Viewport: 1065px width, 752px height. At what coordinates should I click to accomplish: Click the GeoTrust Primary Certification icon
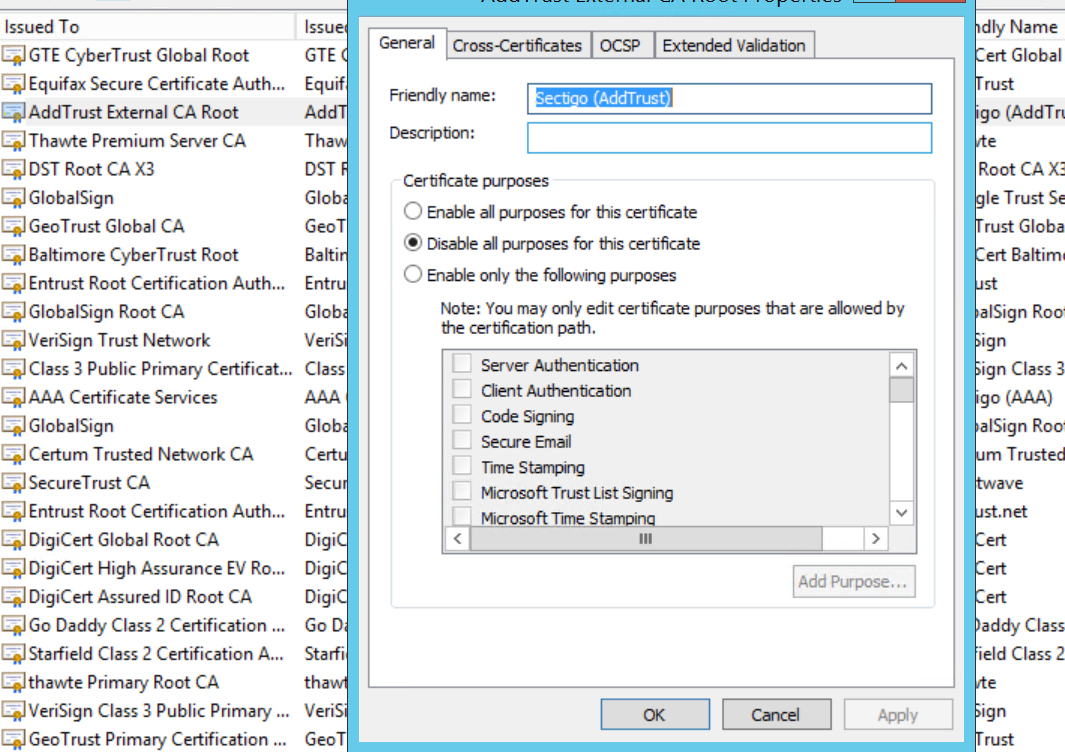tap(14, 739)
